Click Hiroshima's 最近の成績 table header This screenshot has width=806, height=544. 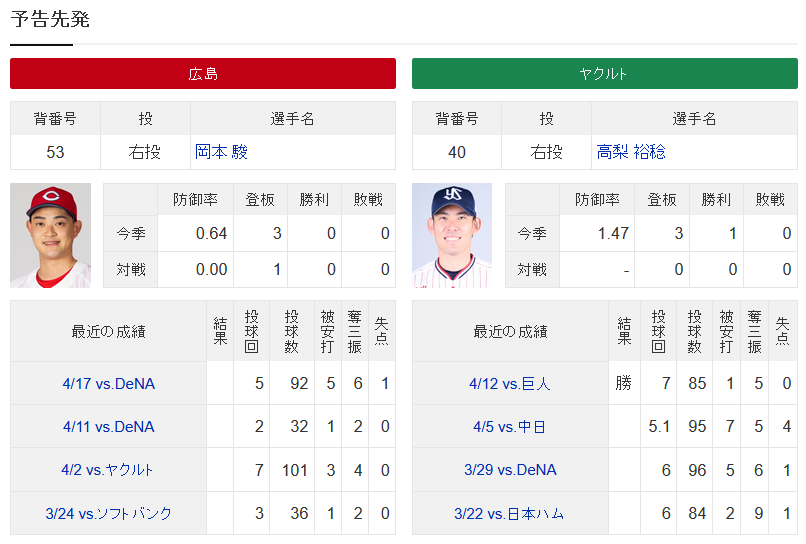(109, 332)
